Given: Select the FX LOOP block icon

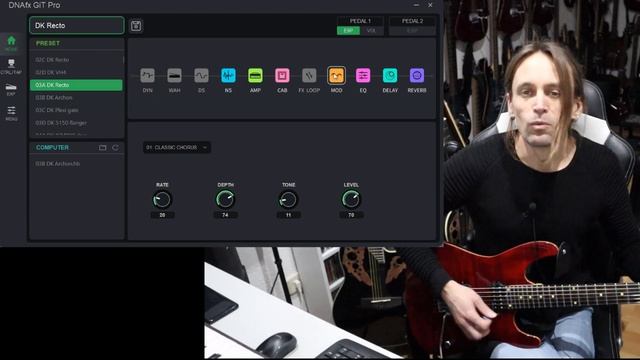Looking at the screenshot, I should pos(309,76).
